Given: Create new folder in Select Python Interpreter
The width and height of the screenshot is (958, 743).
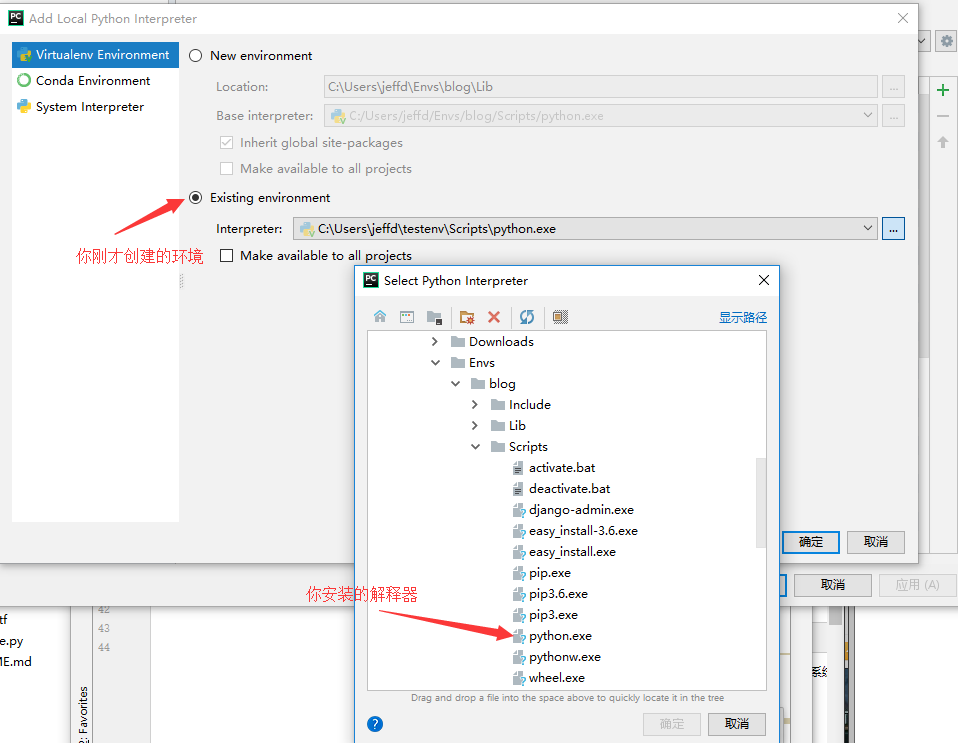Looking at the screenshot, I should 467,317.
